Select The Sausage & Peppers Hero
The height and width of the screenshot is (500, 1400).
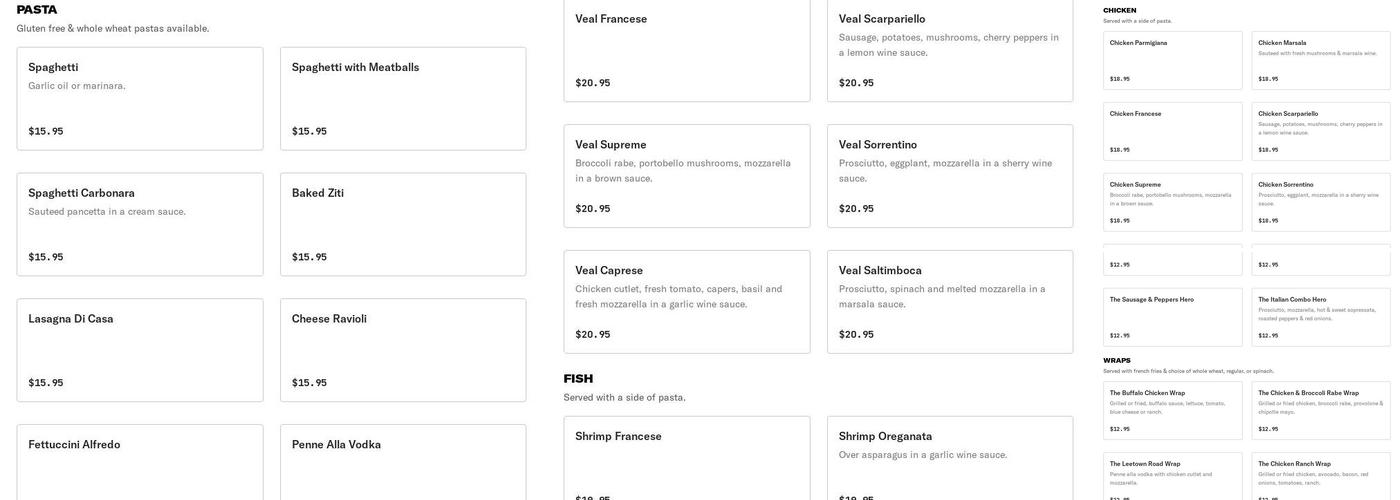coord(1173,317)
